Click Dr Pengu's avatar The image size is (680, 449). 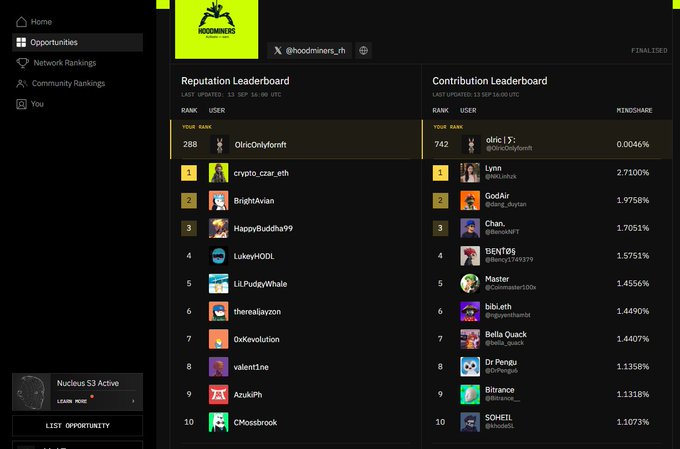(x=470, y=367)
